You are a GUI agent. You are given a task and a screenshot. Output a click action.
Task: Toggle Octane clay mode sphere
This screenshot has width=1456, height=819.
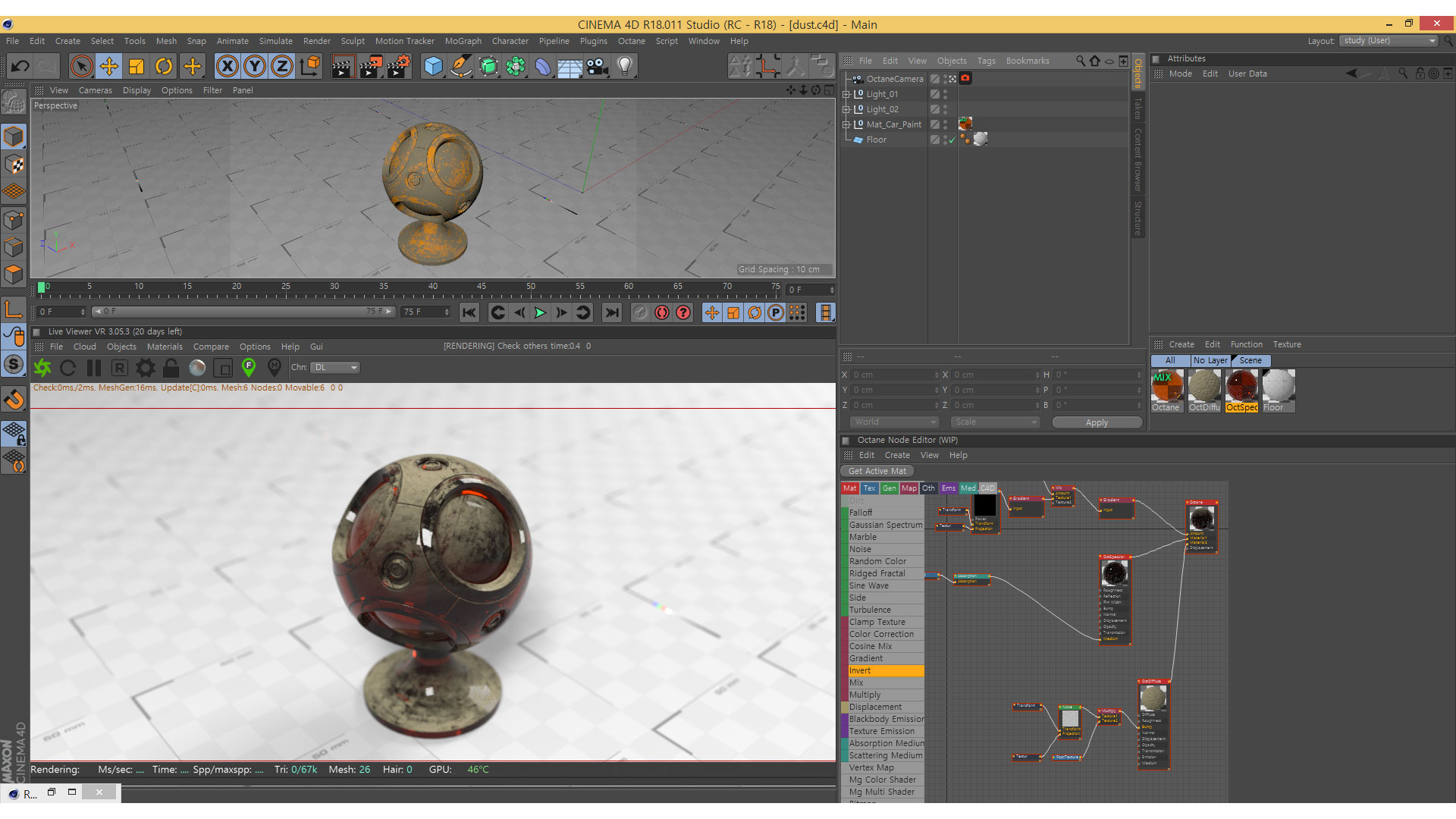(x=197, y=368)
